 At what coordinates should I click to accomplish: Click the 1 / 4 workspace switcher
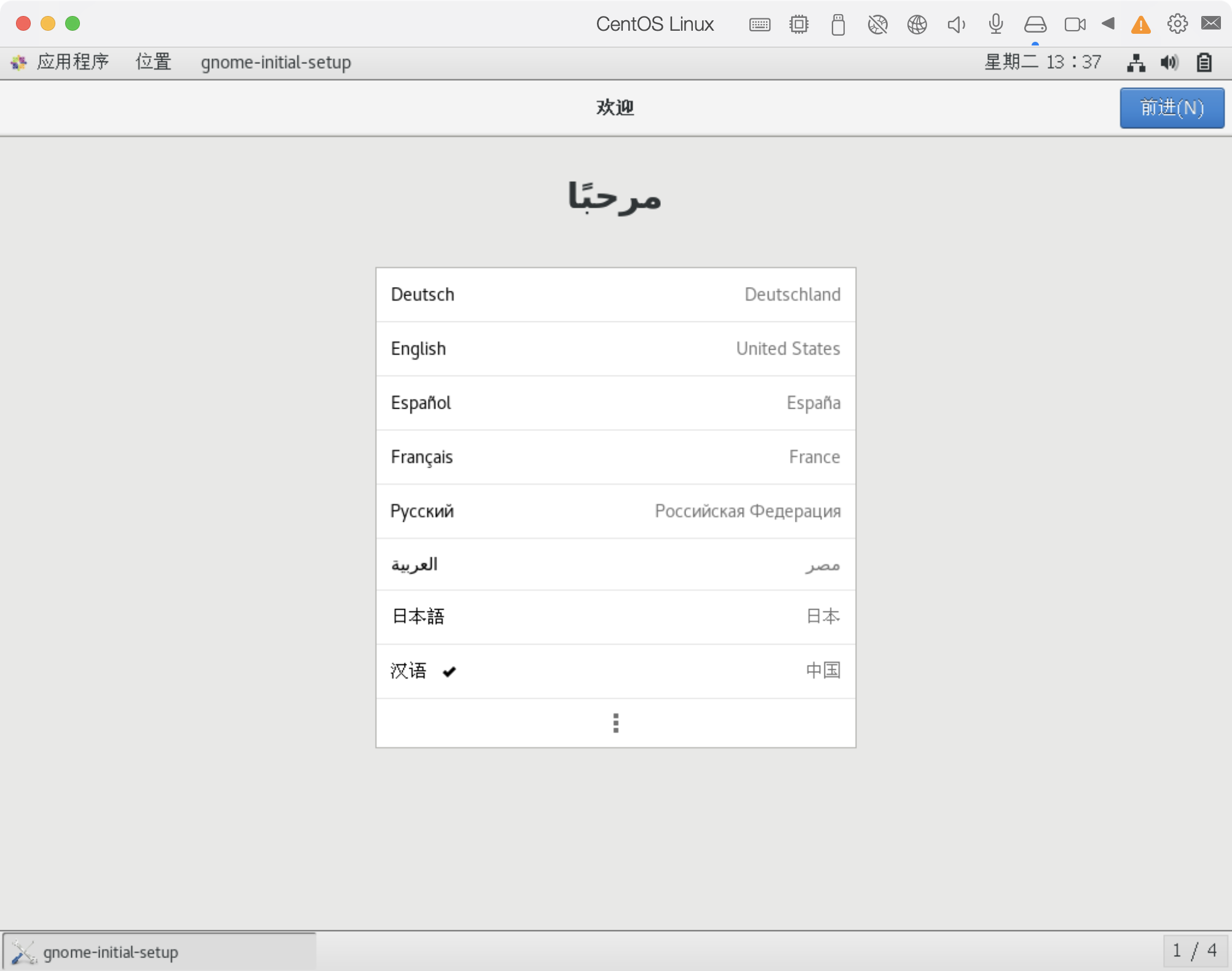tap(1194, 951)
